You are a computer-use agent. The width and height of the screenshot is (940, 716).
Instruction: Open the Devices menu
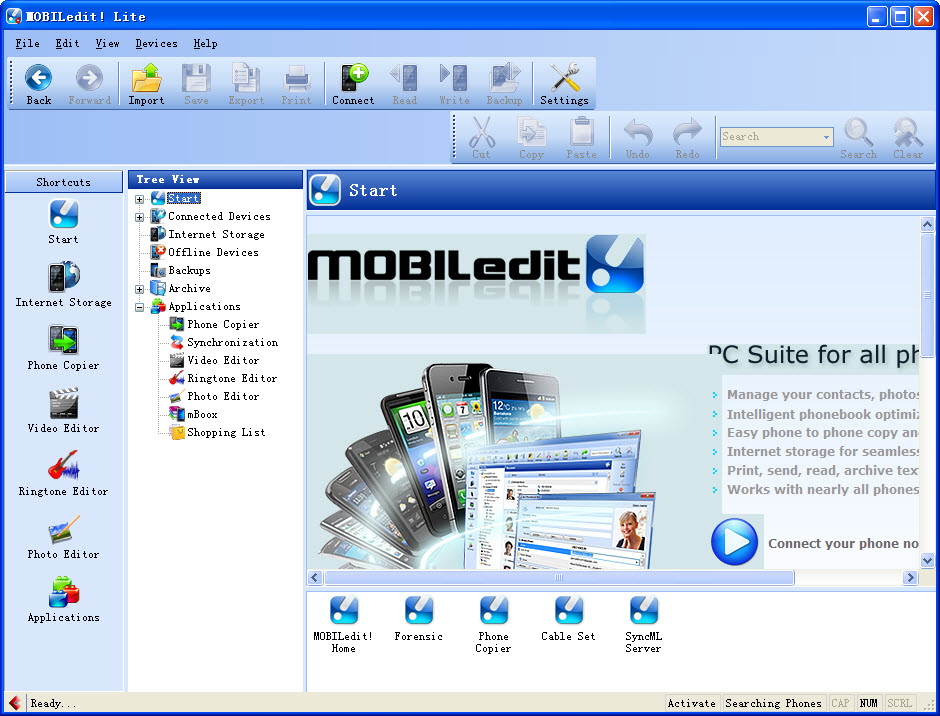tap(156, 43)
